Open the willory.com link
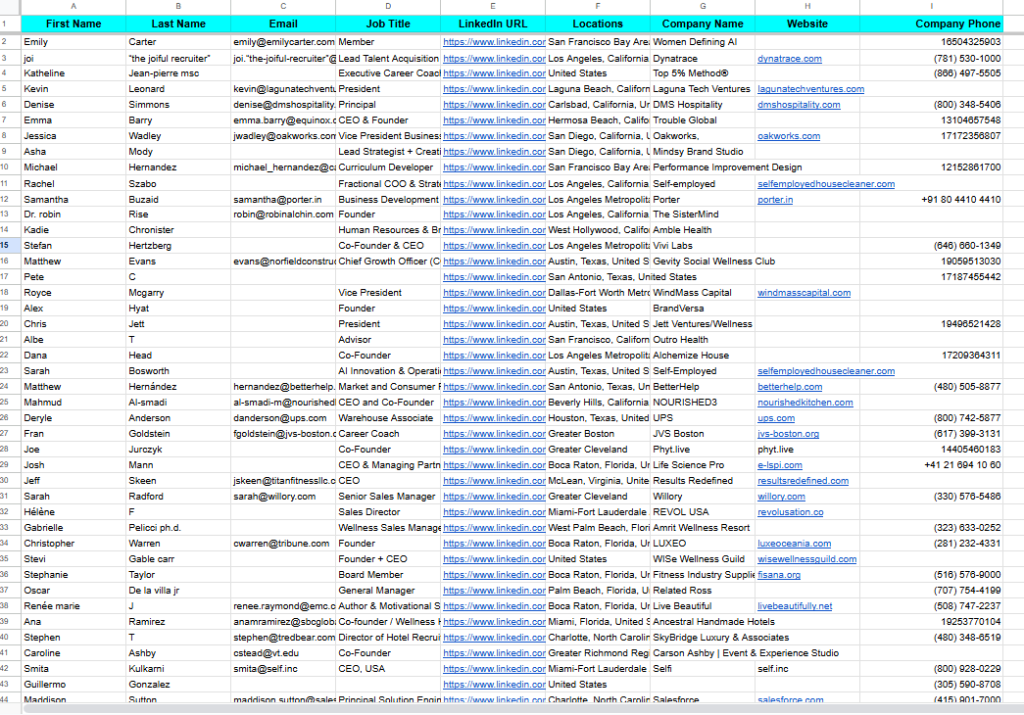The height and width of the screenshot is (715, 1024). (x=781, y=496)
